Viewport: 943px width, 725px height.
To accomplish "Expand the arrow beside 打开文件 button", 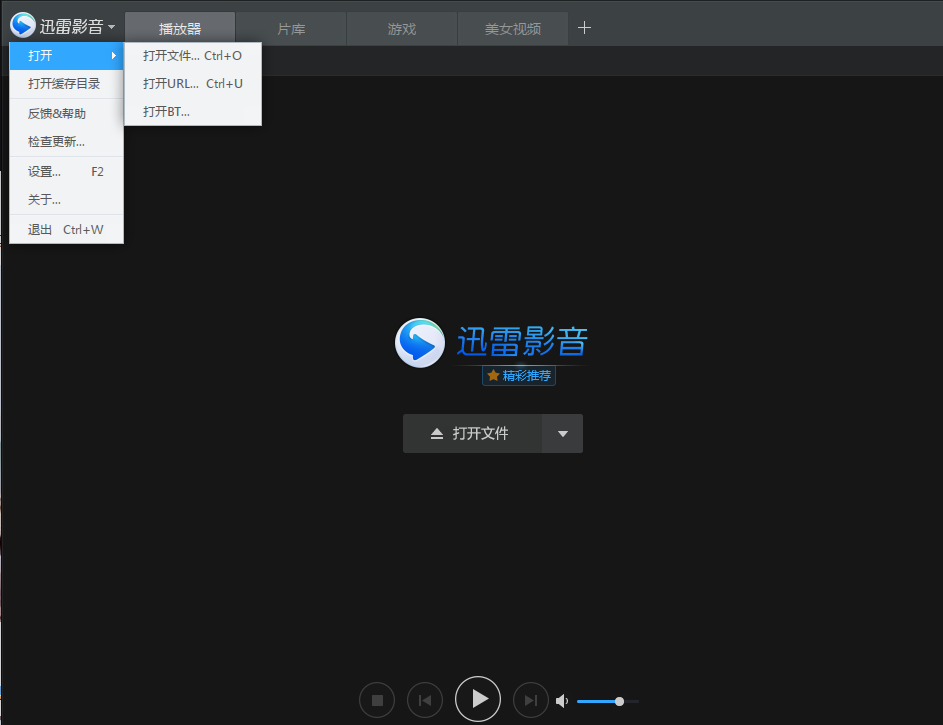I will pos(562,434).
